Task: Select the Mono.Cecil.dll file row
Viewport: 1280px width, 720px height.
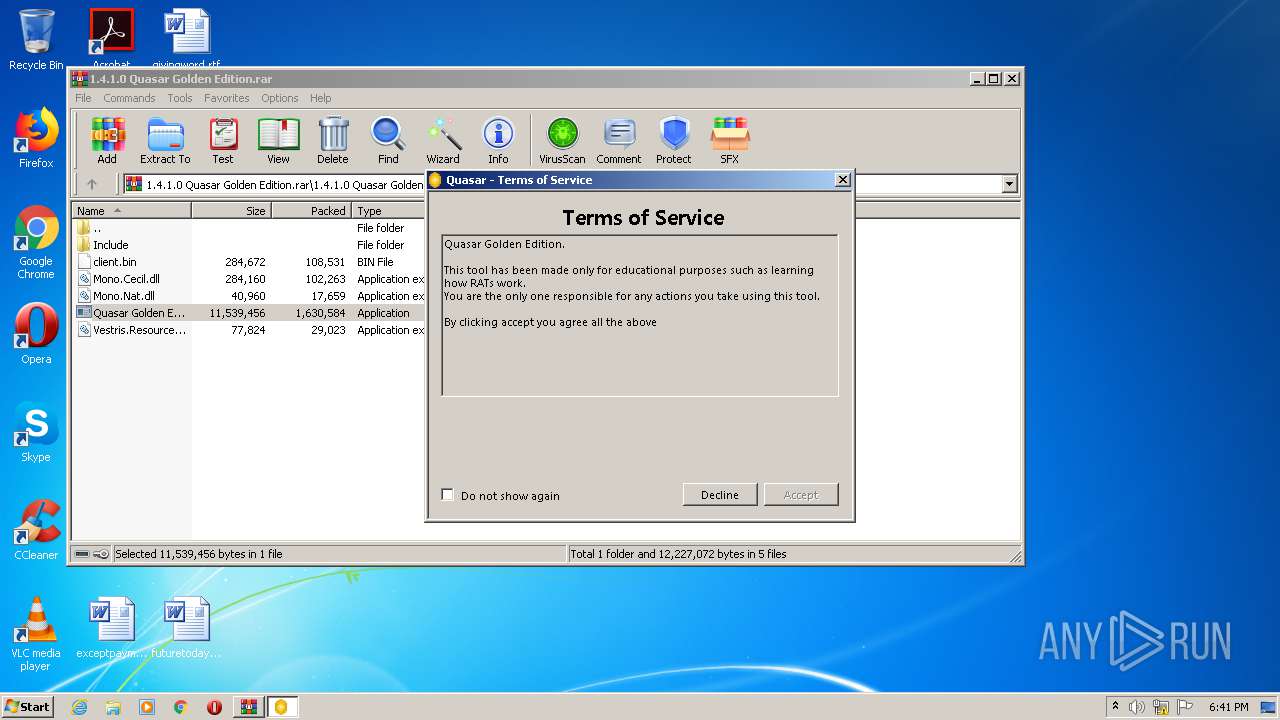Action: click(x=248, y=279)
